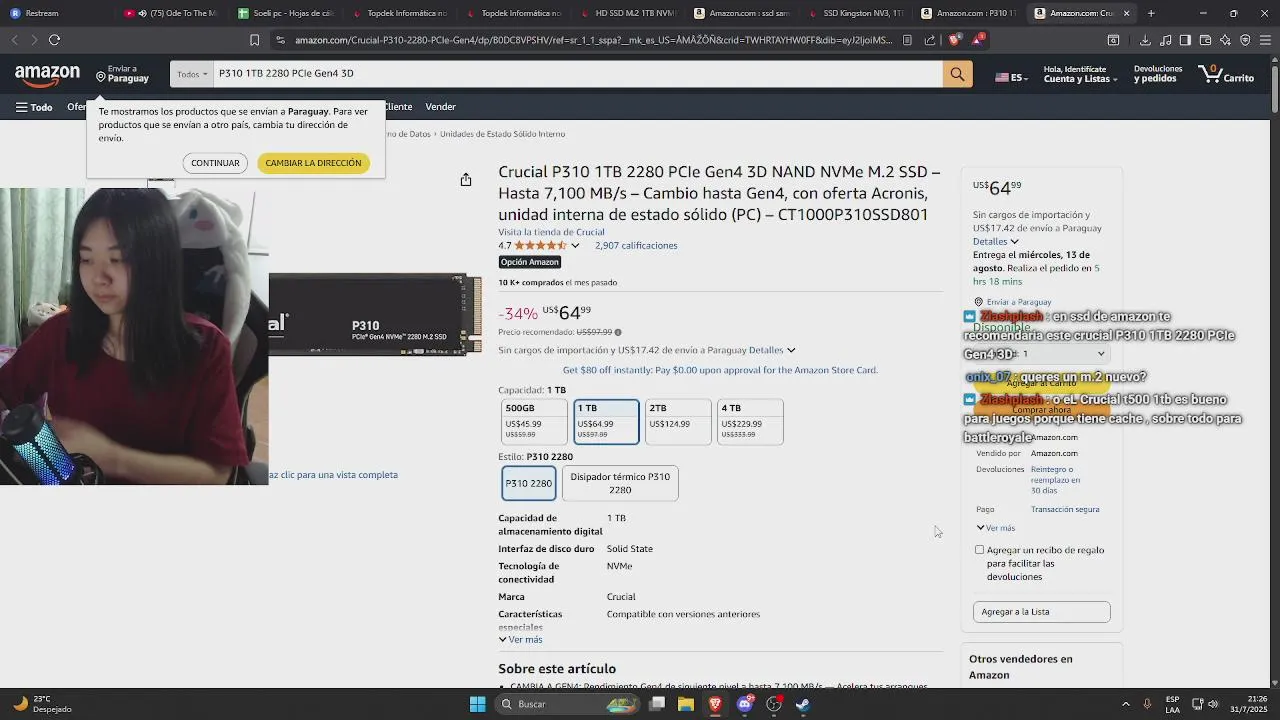Open the quantity dropdown in buy box

[1041, 354]
